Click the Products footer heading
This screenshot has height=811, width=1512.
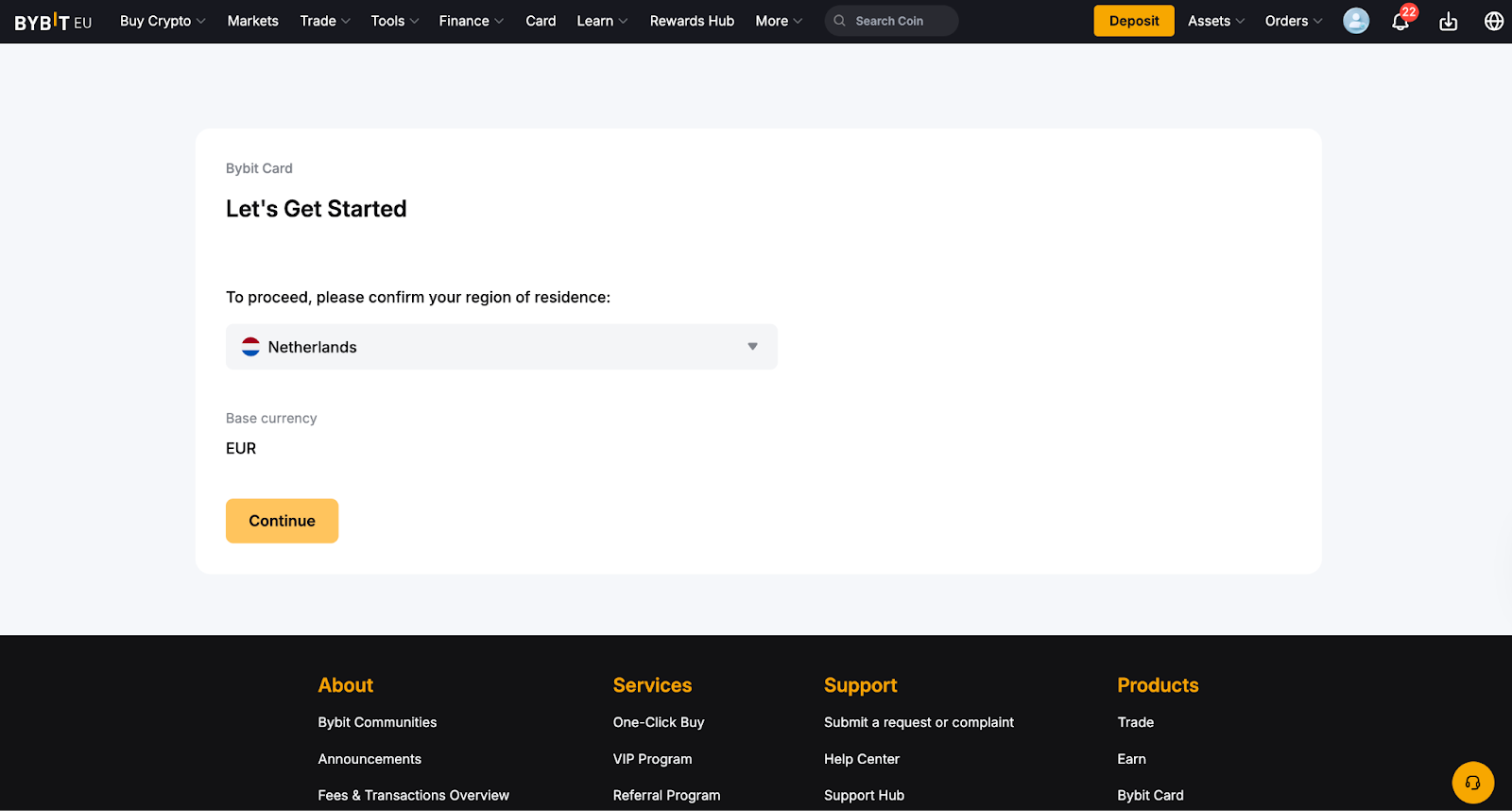(1158, 685)
